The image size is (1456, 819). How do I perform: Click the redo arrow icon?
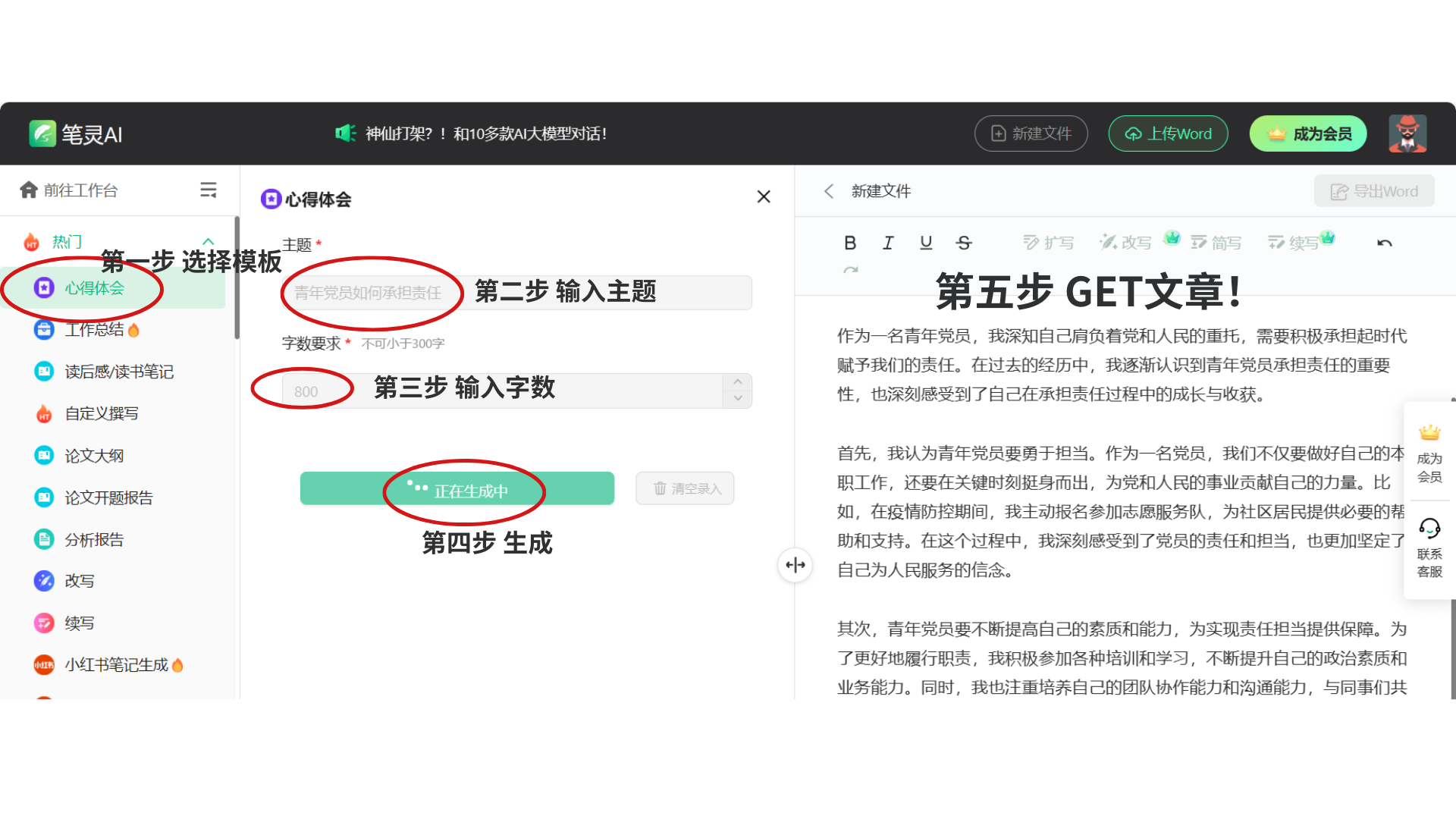(x=851, y=270)
